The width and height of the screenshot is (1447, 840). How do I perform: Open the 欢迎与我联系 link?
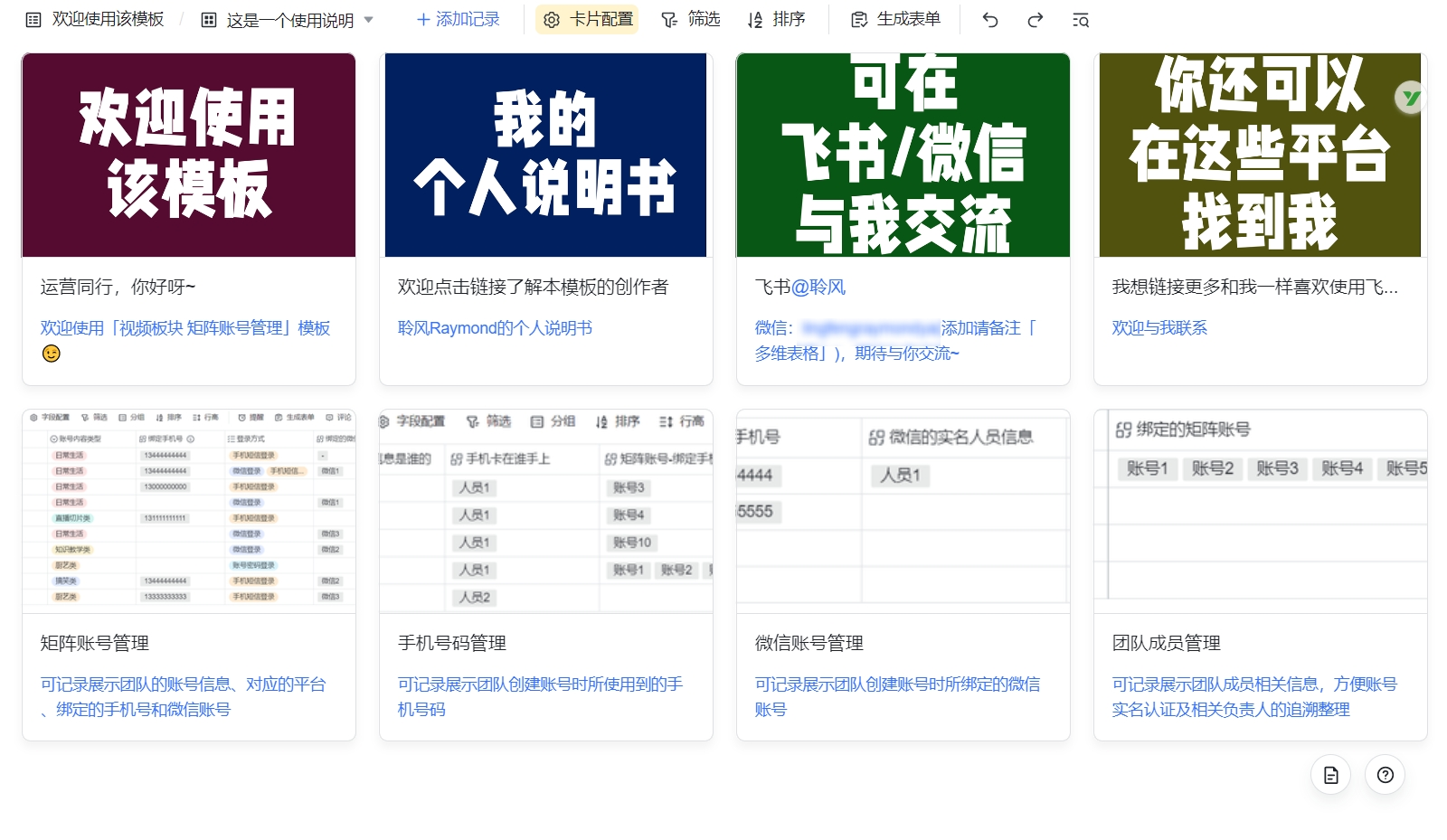click(x=1159, y=328)
